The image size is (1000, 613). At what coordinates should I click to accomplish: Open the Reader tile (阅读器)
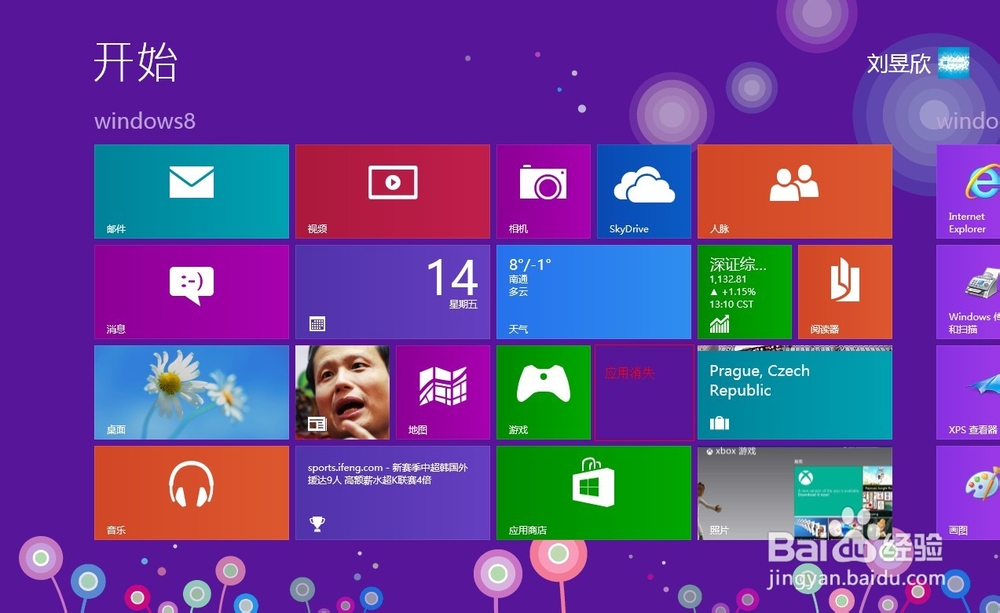tap(845, 292)
